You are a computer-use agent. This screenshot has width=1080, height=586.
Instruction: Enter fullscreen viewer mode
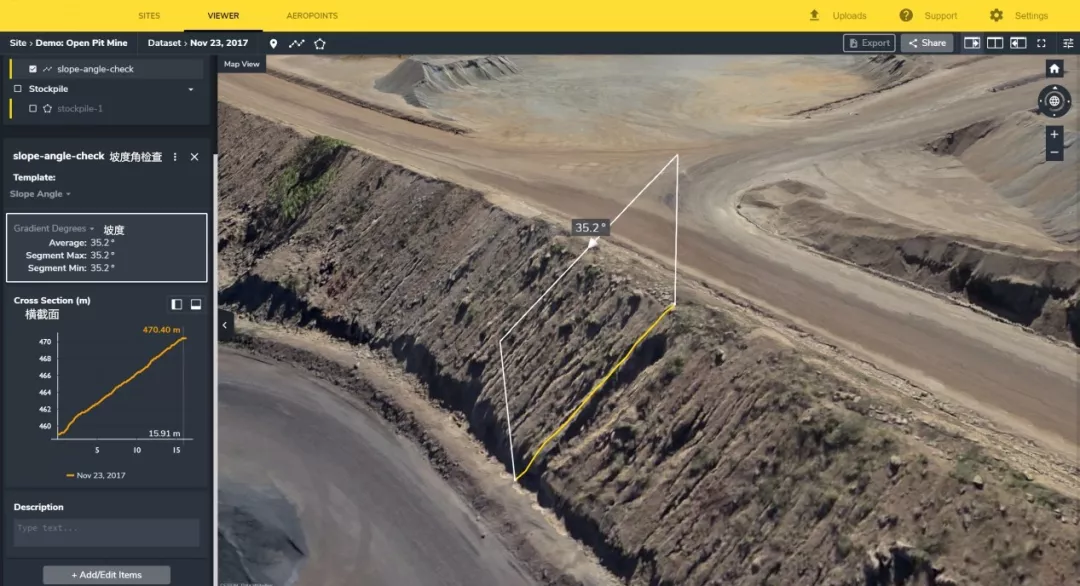click(x=1042, y=43)
